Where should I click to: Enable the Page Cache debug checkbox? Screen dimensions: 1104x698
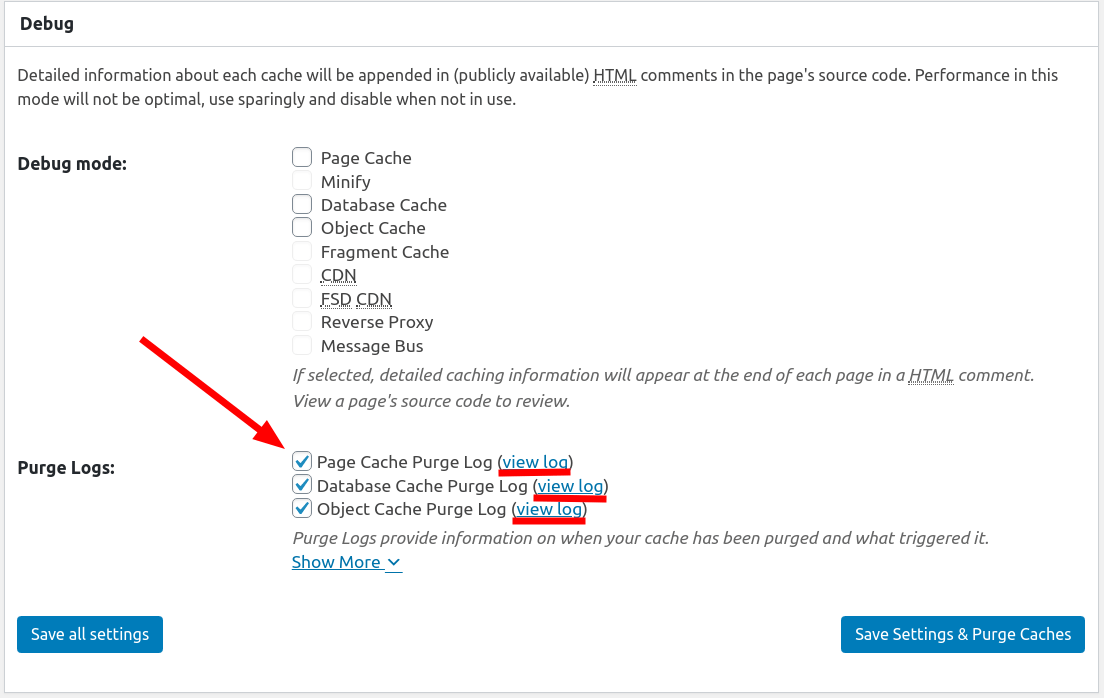click(x=302, y=156)
